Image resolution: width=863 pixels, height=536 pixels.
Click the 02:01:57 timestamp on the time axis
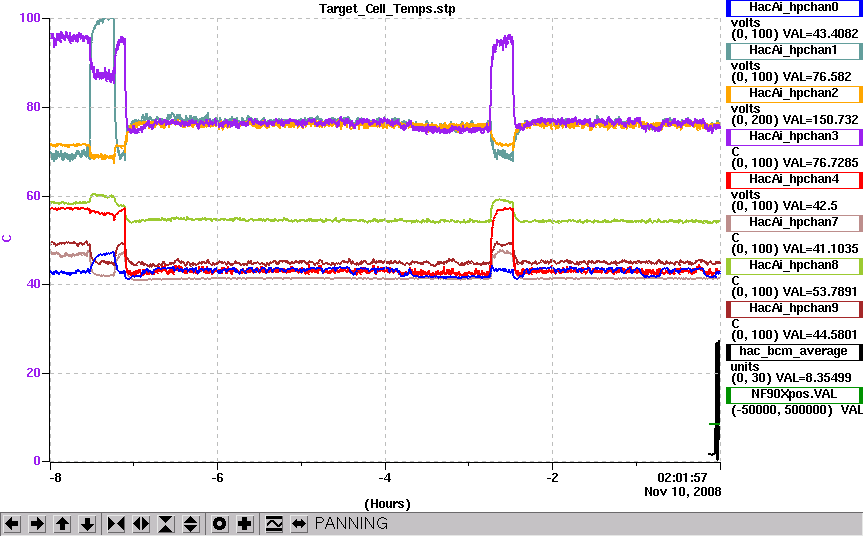pos(682,478)
